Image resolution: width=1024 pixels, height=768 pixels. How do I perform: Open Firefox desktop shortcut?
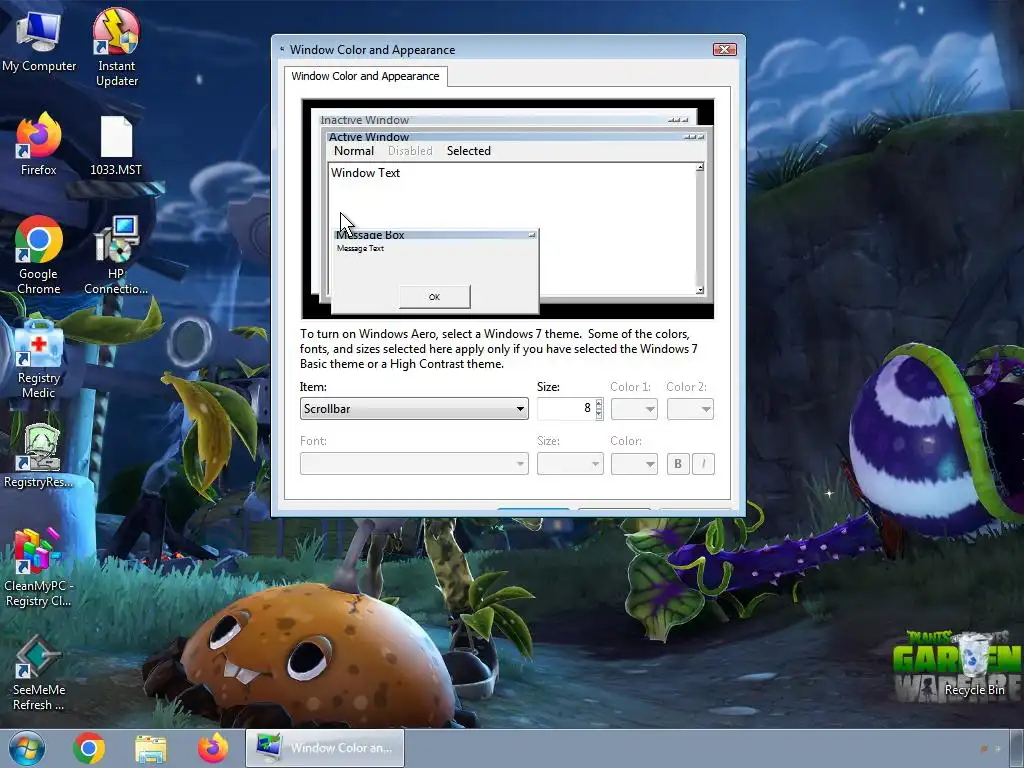[x=39, y=144]
